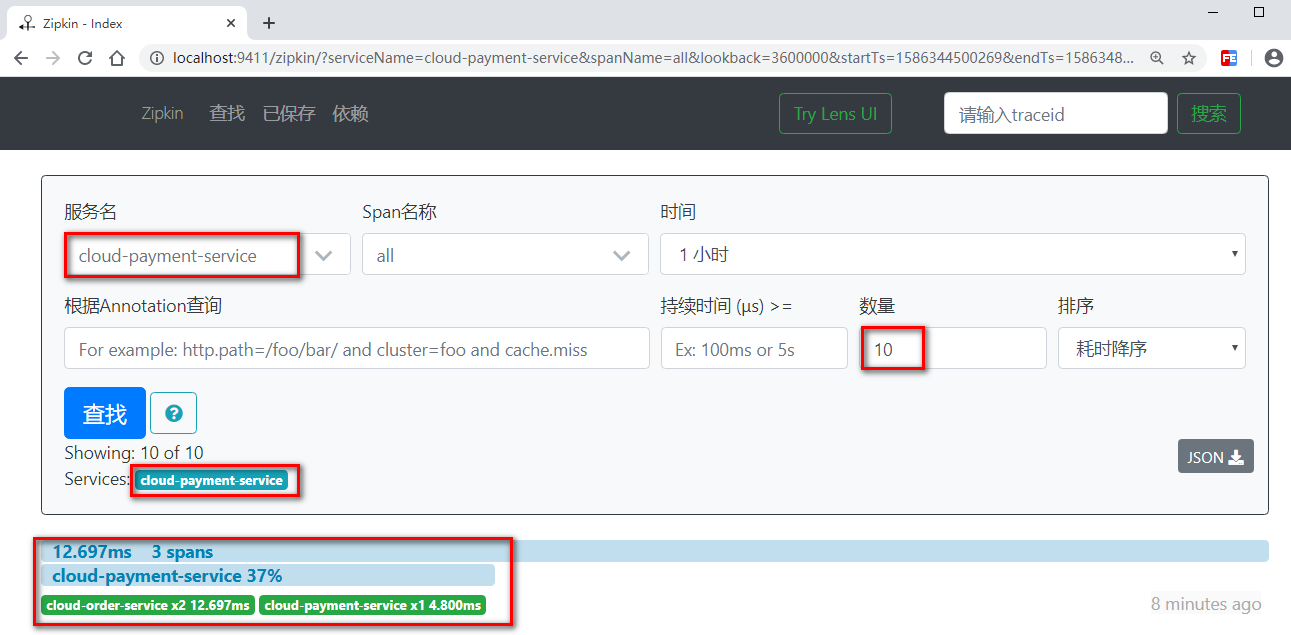Click the zoom magnifier icon in address bar
1291x635 pixels.
pos(1157,59)
